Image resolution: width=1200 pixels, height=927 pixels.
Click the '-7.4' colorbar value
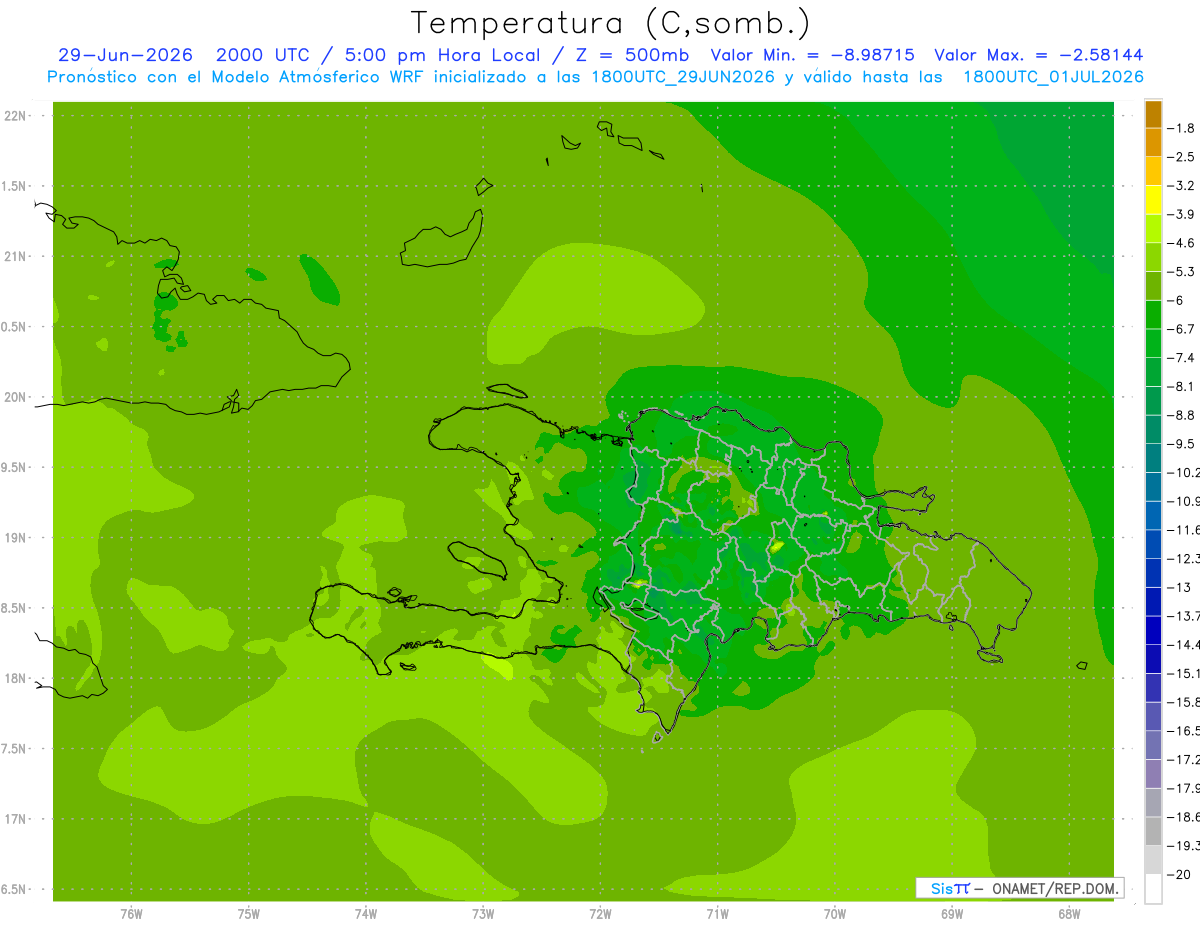click(x=1182, y=357)
